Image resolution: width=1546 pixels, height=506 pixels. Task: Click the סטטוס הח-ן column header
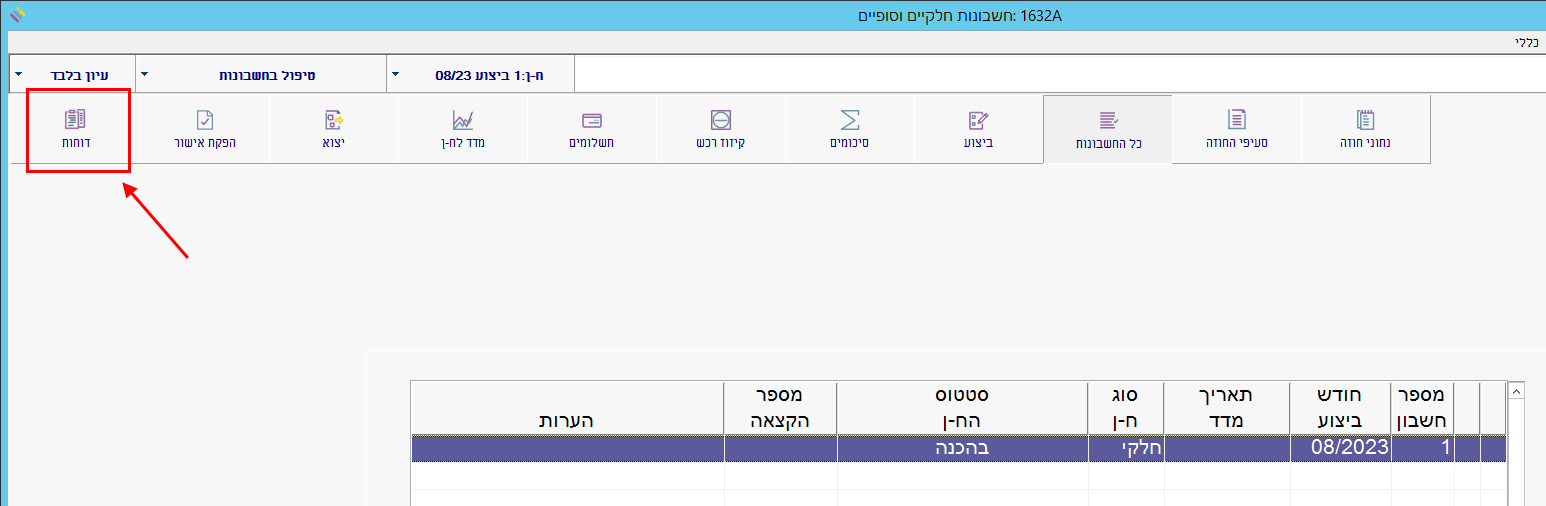[x=962, y=407]
